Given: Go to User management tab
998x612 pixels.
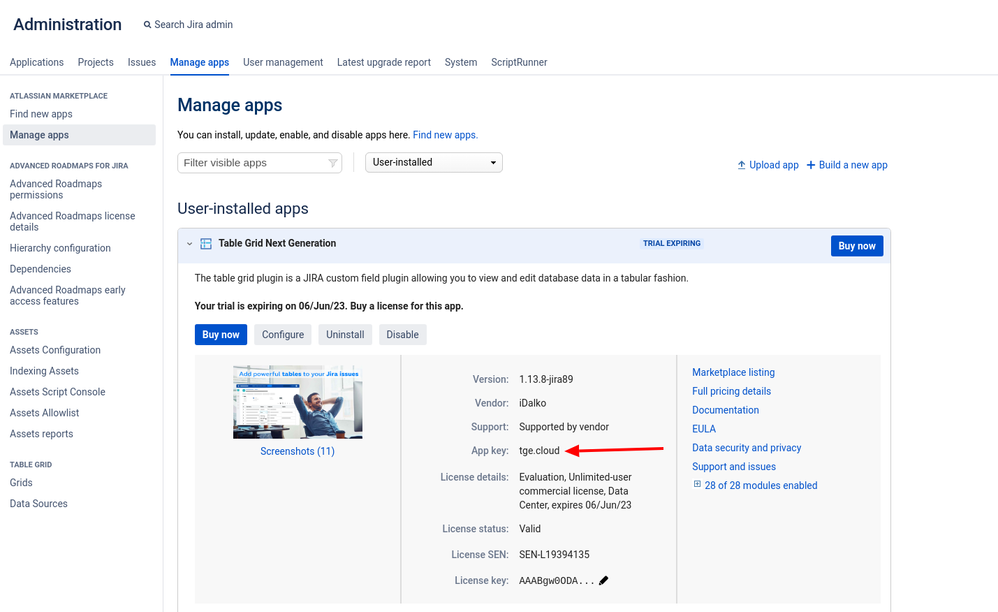Looking at the screenshot, I should tap(283, 62).
